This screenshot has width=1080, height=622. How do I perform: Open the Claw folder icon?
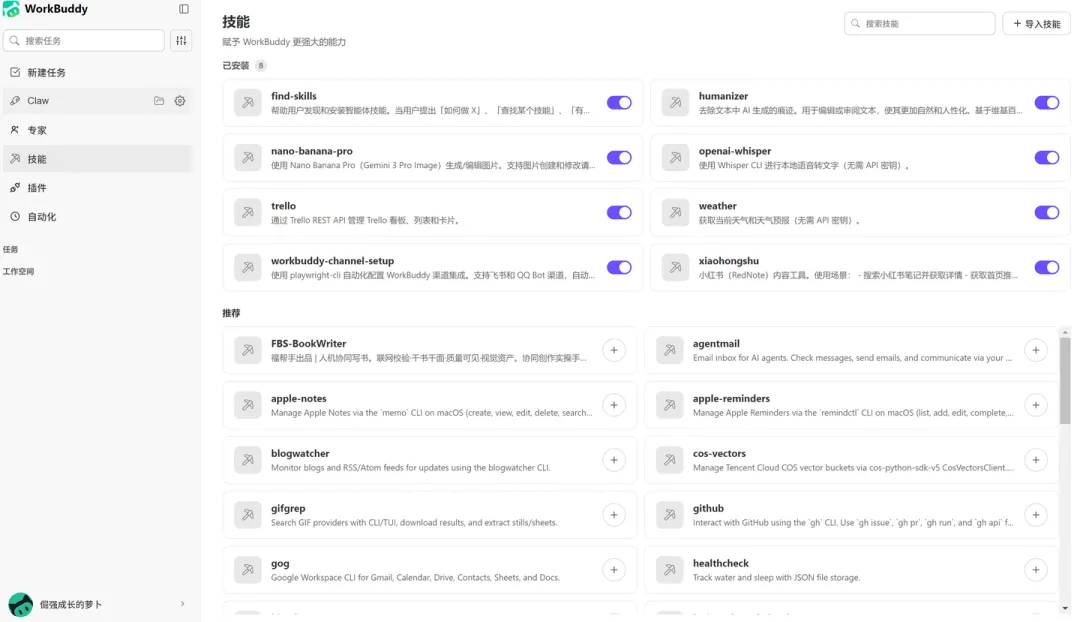(159, 101)
